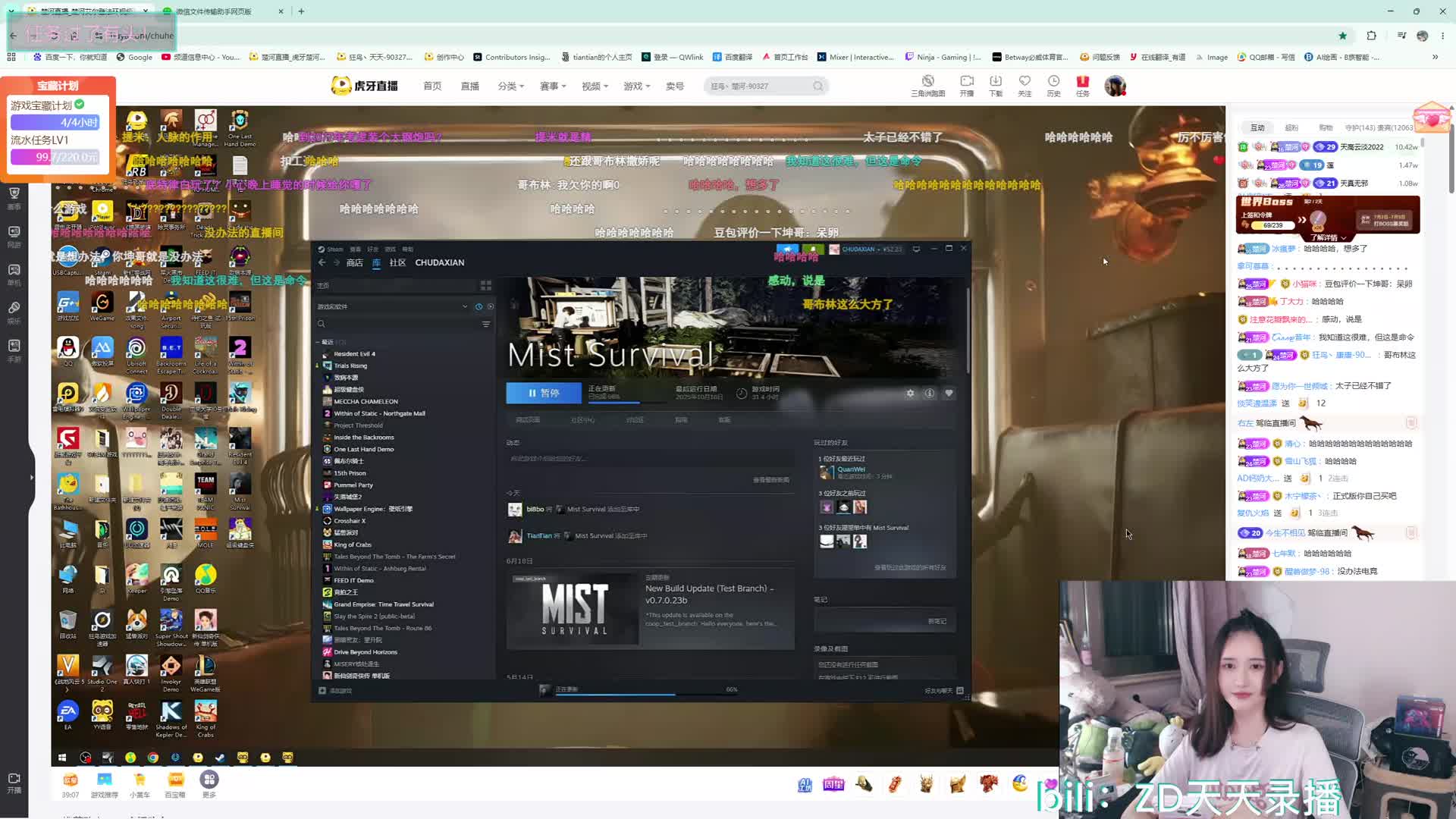Open the 分类 dropdown in Huya navigation

(x=511, y=86)
